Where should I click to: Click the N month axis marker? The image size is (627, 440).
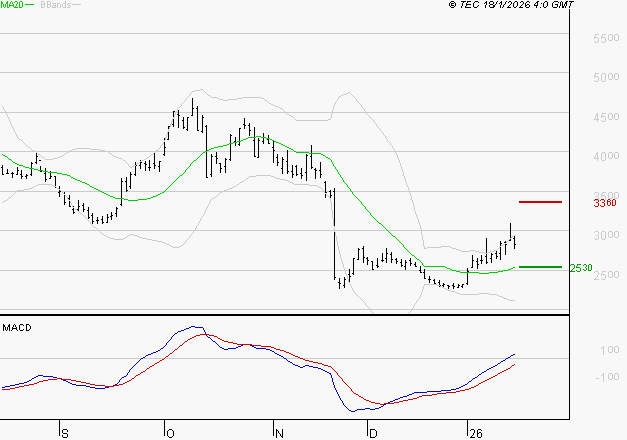(279, 434)
